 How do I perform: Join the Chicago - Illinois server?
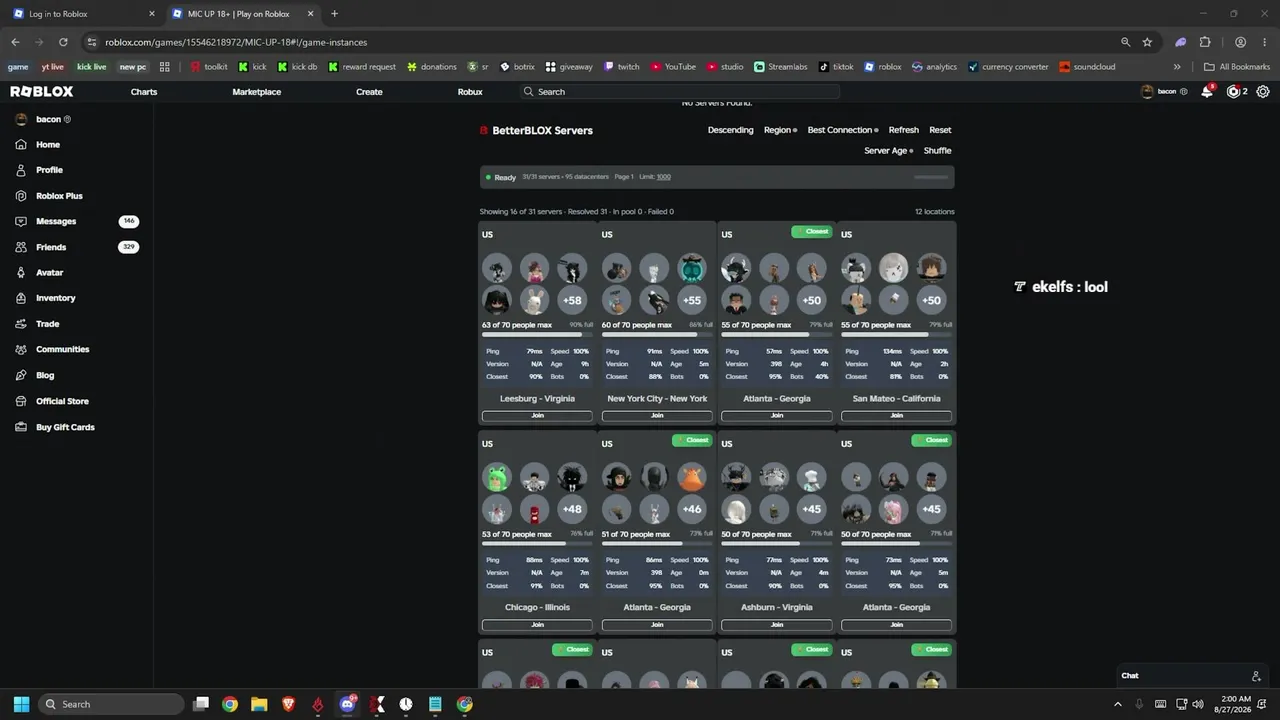point(537,625)
